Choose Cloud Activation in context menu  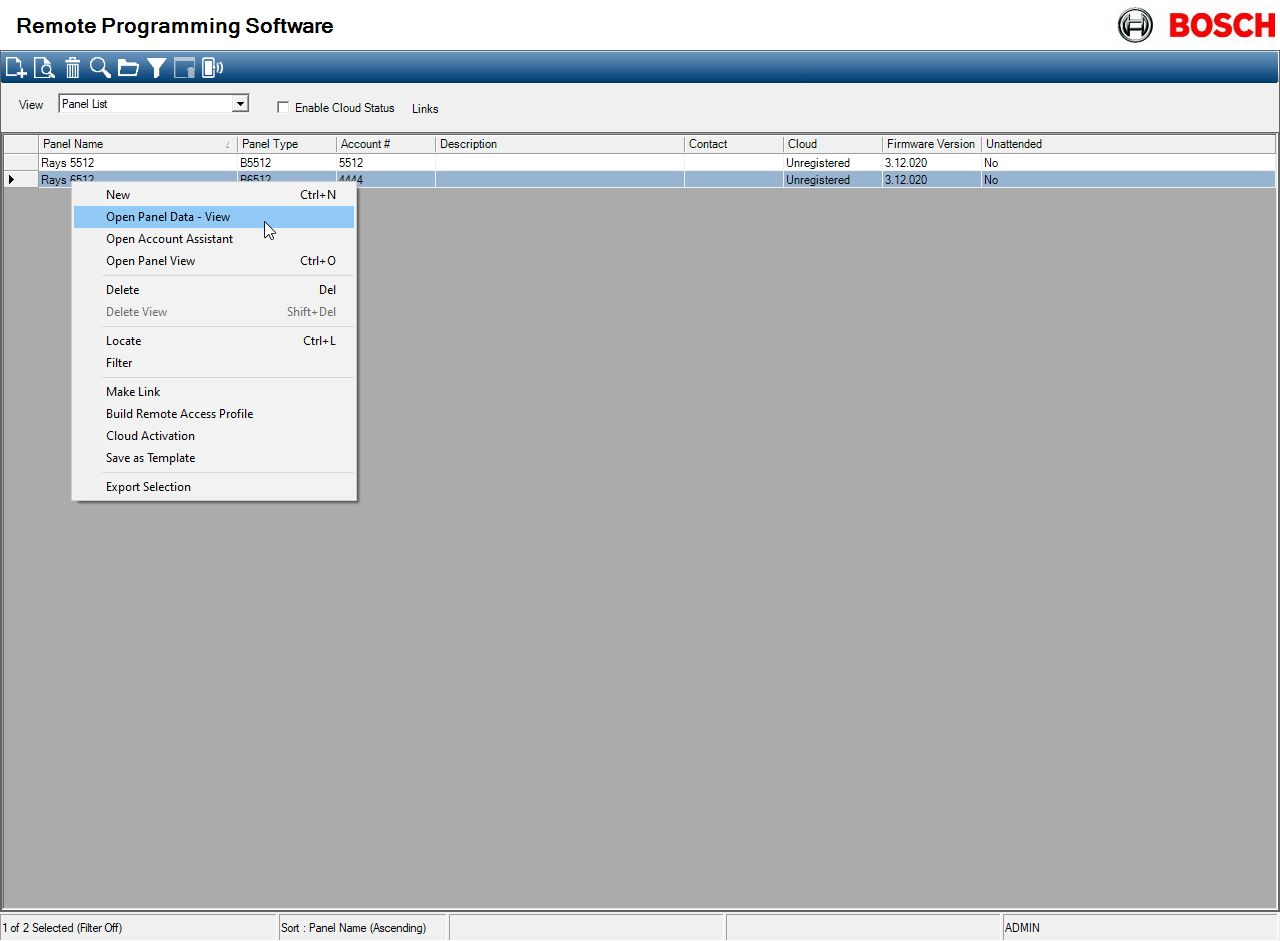(150, 436)
